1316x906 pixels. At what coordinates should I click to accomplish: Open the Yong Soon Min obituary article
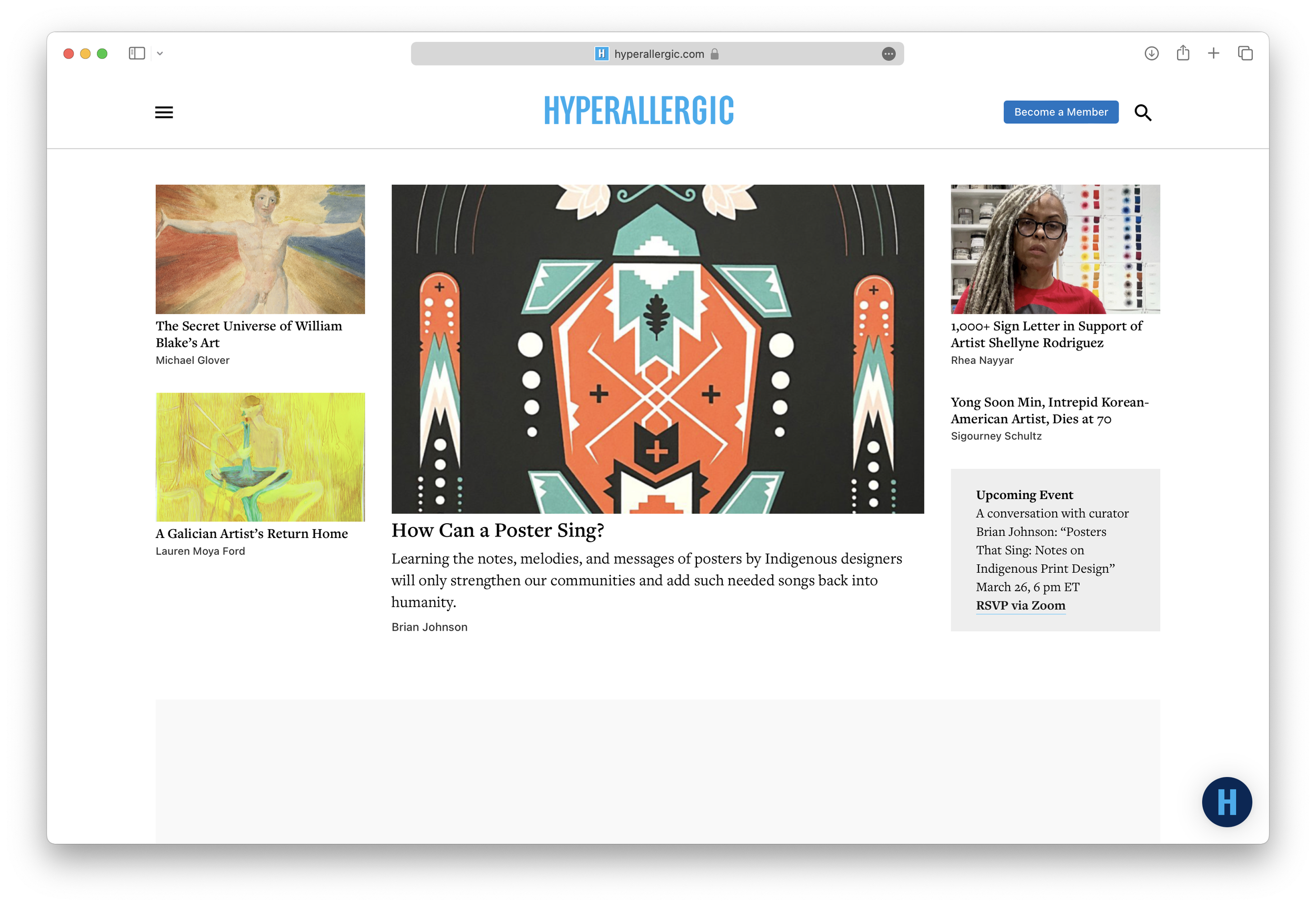tap(1049, 410)
